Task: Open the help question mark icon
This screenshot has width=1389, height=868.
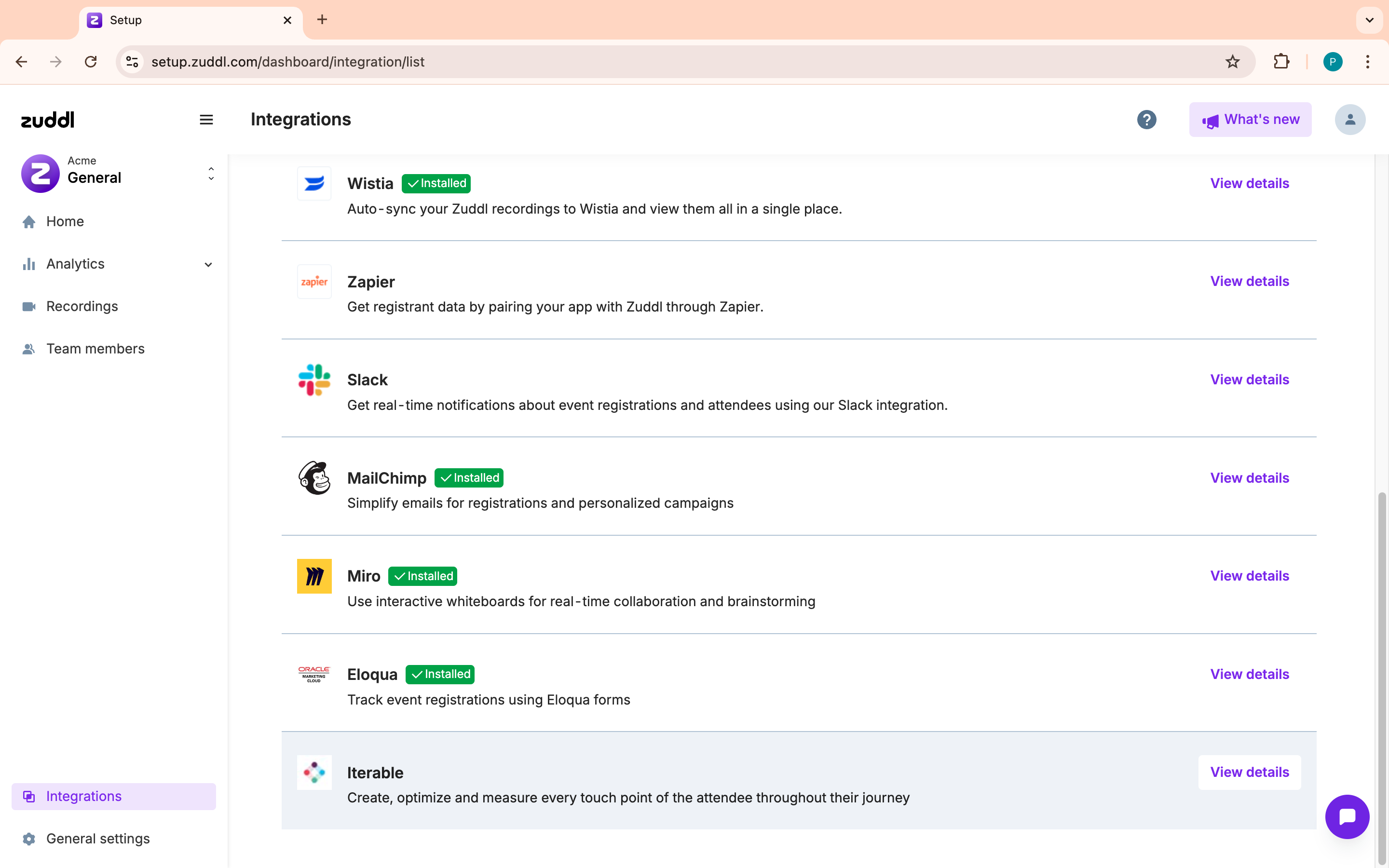Action: (x=1146, y=120)
